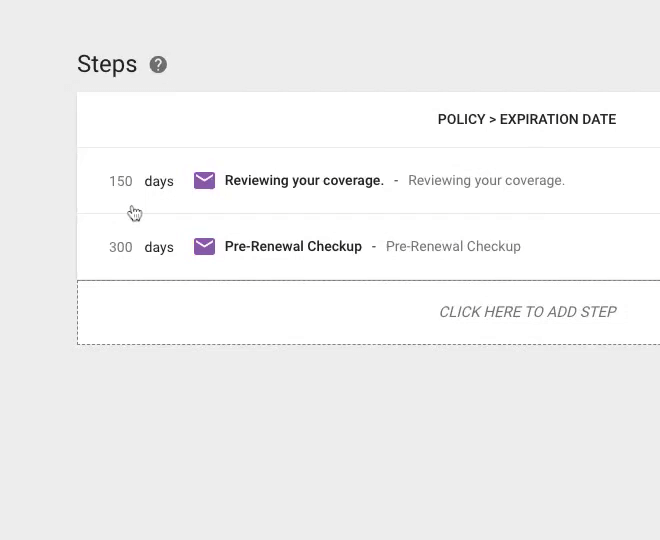Click the > separator in the policy header
This screenshot has height=540, width=660.
tap(492, 120)
